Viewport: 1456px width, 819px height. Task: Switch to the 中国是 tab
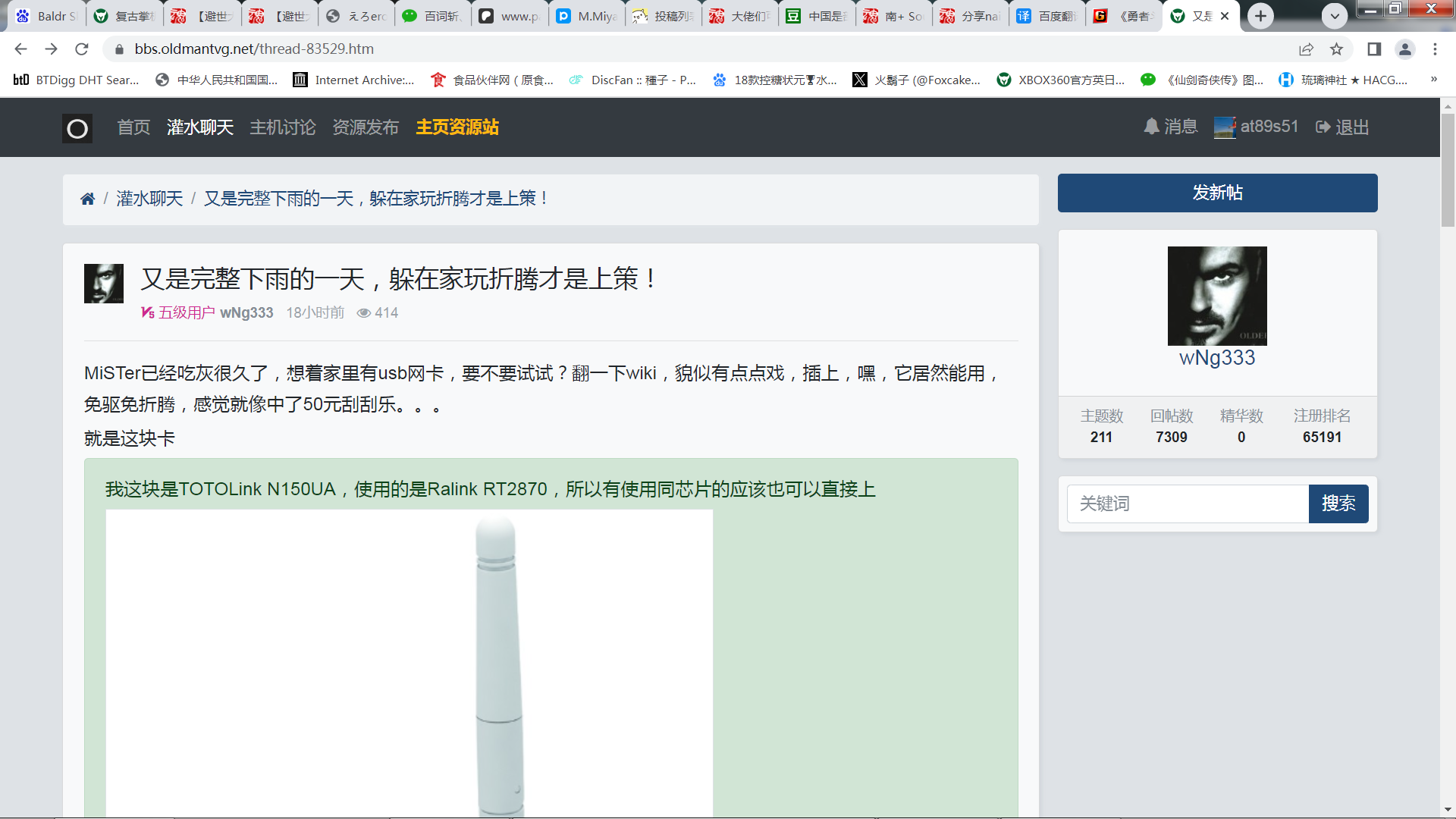(817, 16)
